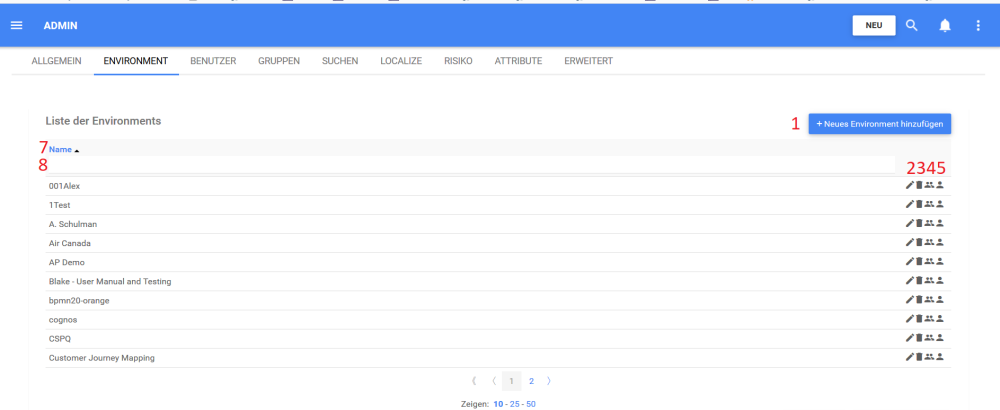Click the search magnifier icon
The width and height of the screenshot is (1000, 410).
click(x=912, y=26)
